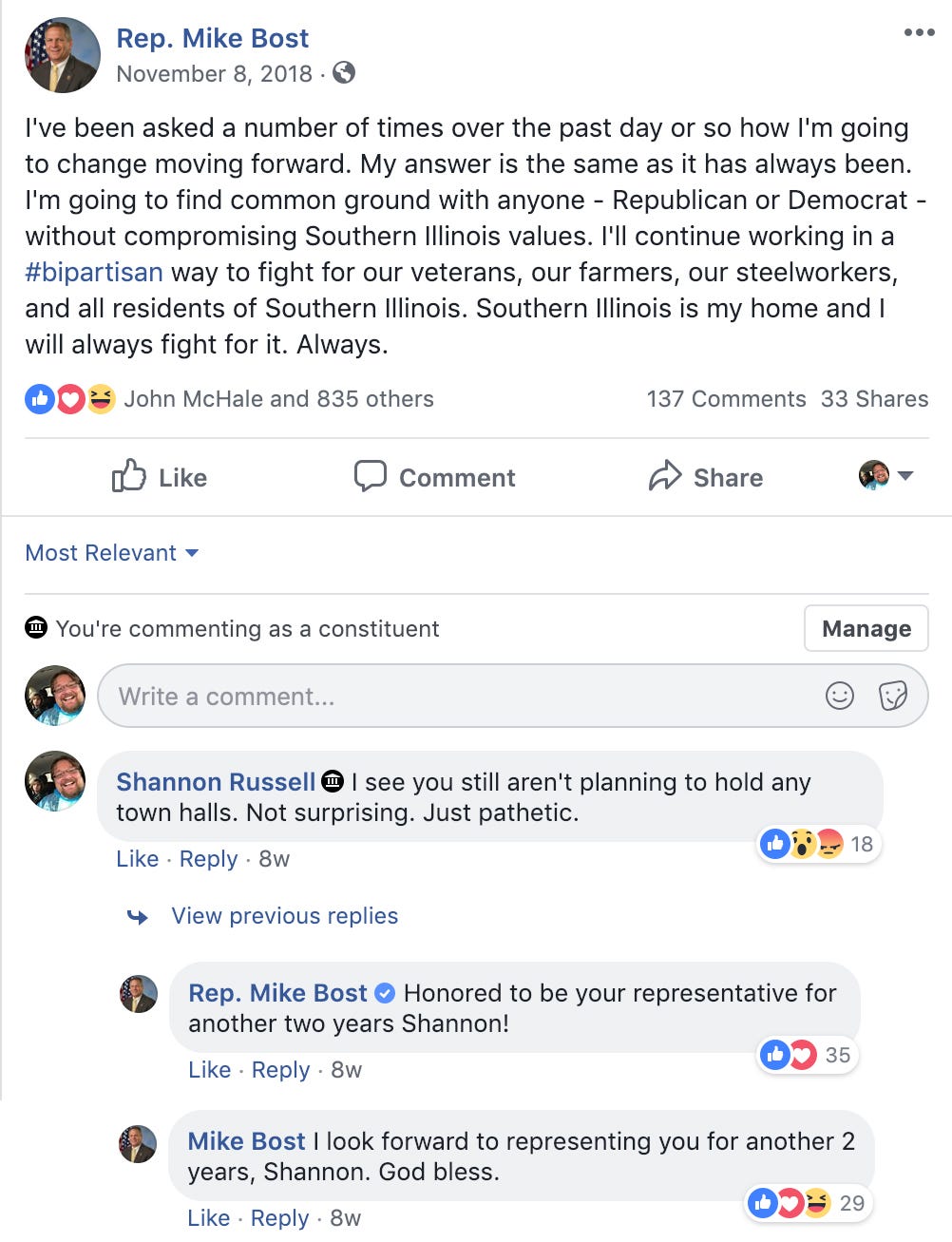
Task: Open Rep. Mike Bost's profile picture at top
Action: click(x=63, y=55)
